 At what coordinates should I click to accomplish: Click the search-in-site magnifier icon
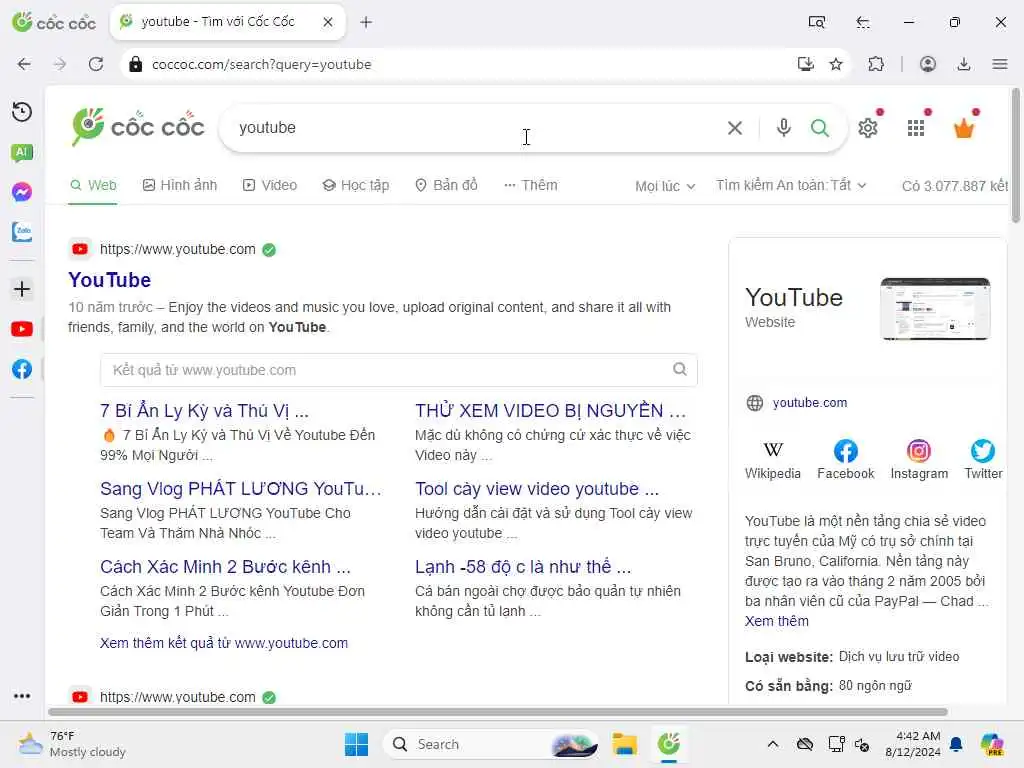(x=680, y=370)
